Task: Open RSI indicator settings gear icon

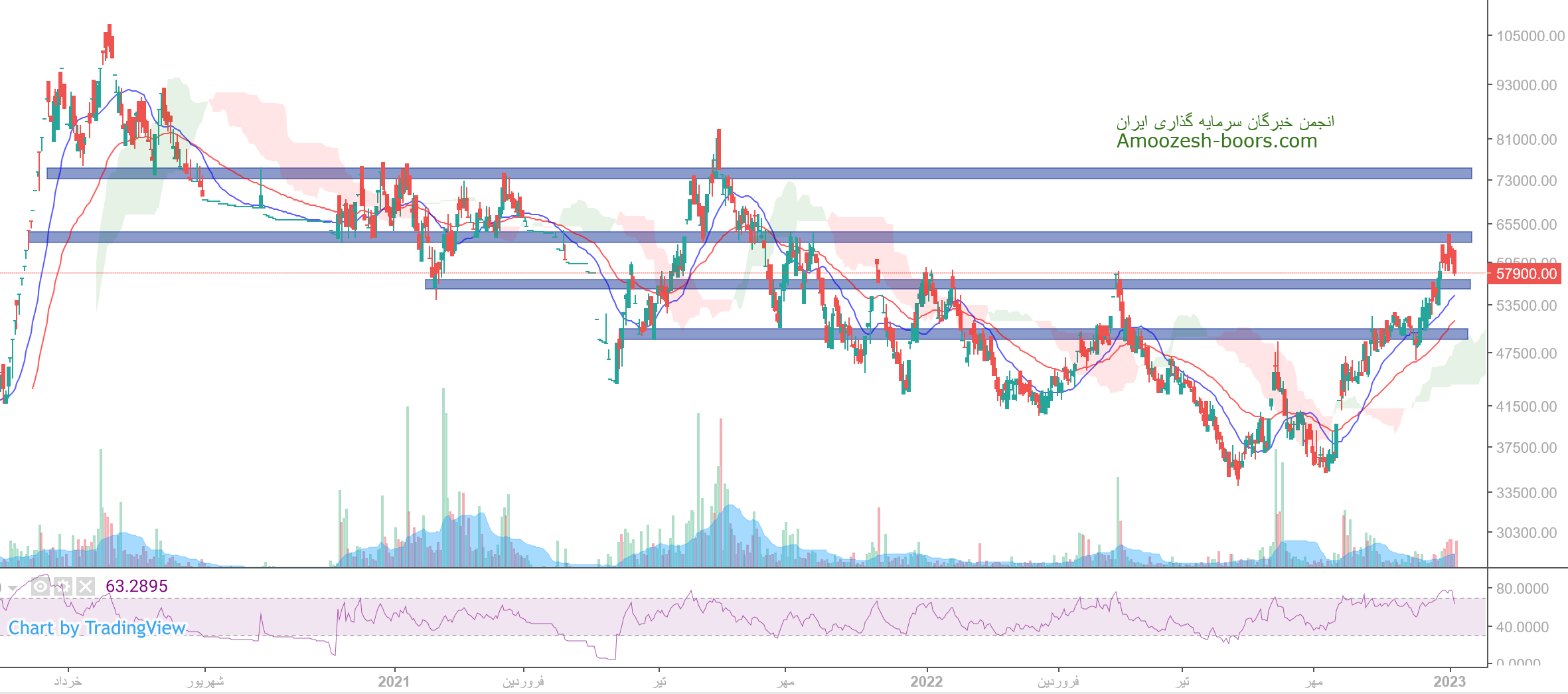Action: click(63, 586)
